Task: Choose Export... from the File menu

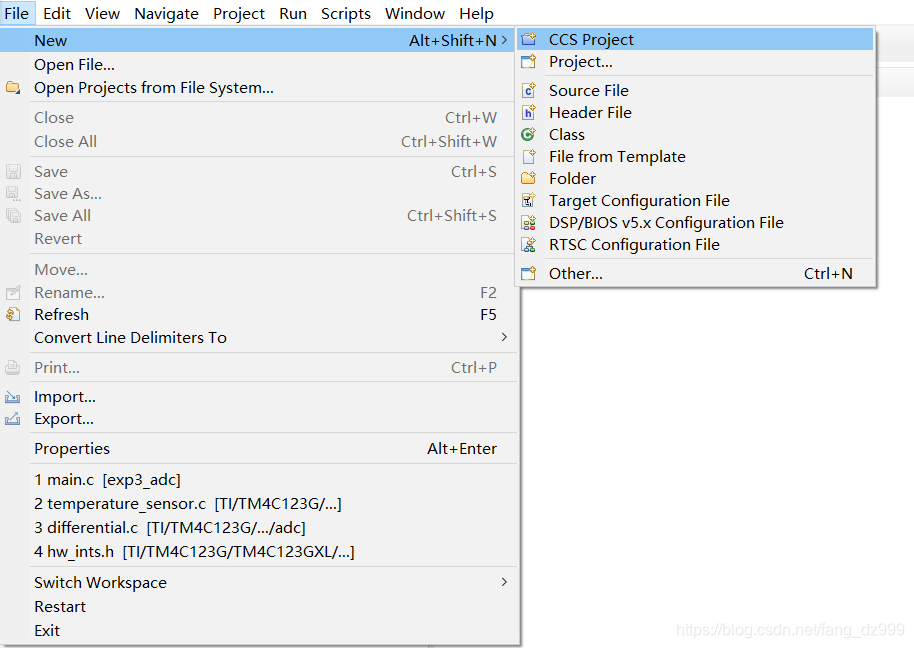Action: (259, 419)
